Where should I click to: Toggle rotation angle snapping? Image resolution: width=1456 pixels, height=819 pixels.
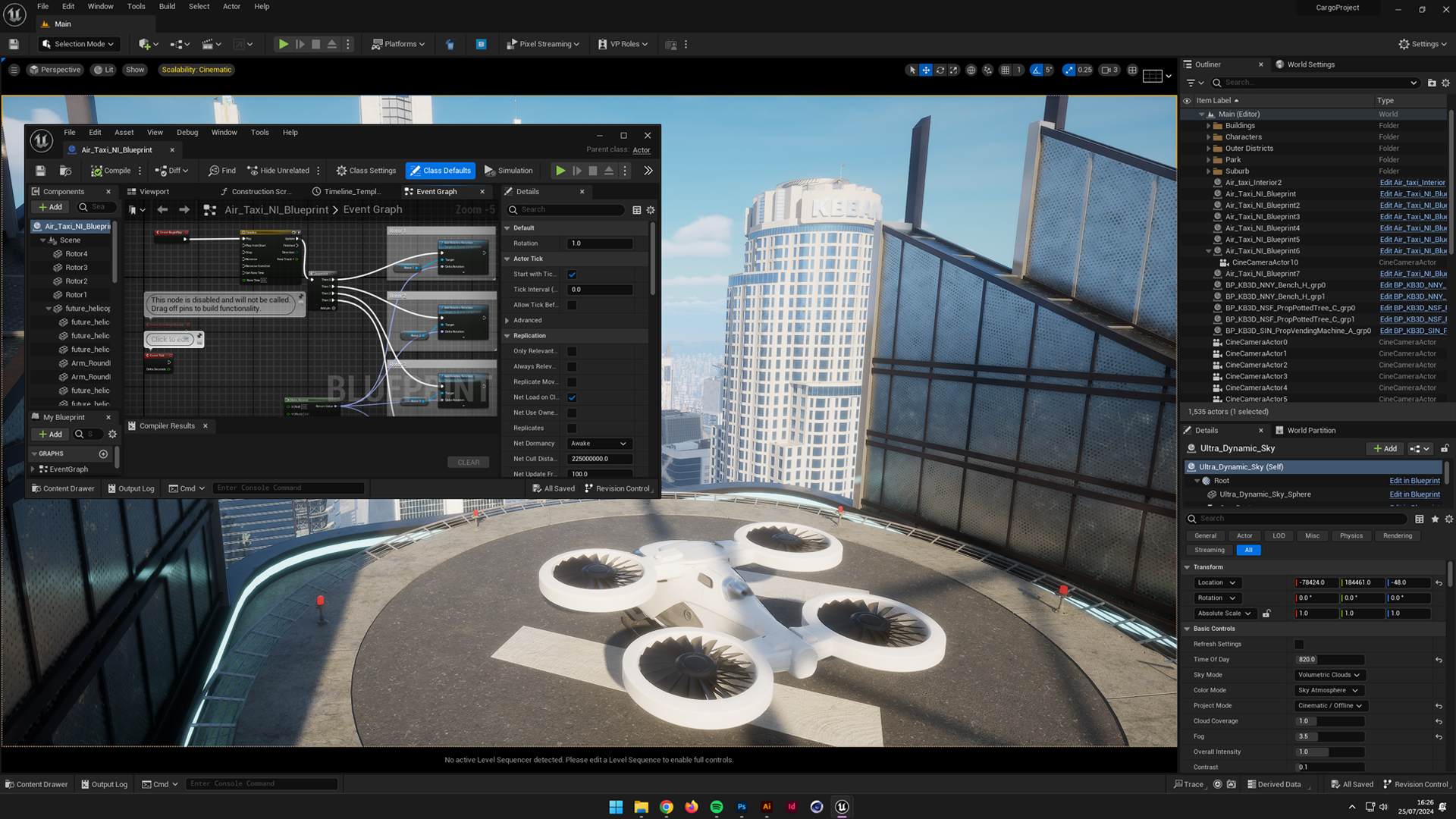coord(1037,70)
